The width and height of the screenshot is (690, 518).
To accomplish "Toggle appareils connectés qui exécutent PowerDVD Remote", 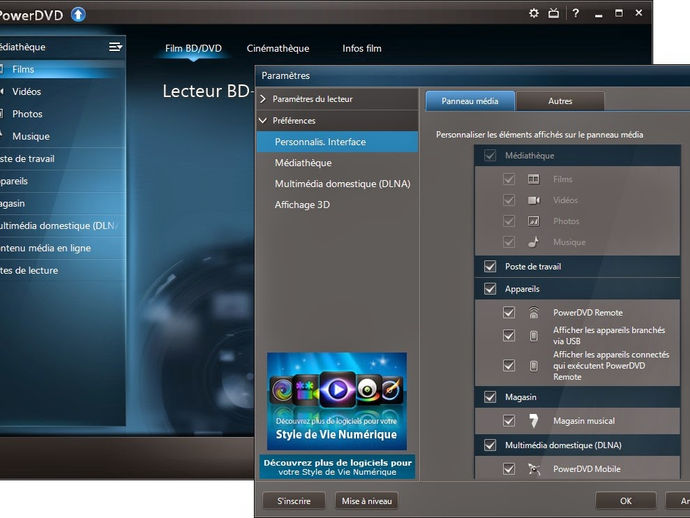I will coord(509,366).
